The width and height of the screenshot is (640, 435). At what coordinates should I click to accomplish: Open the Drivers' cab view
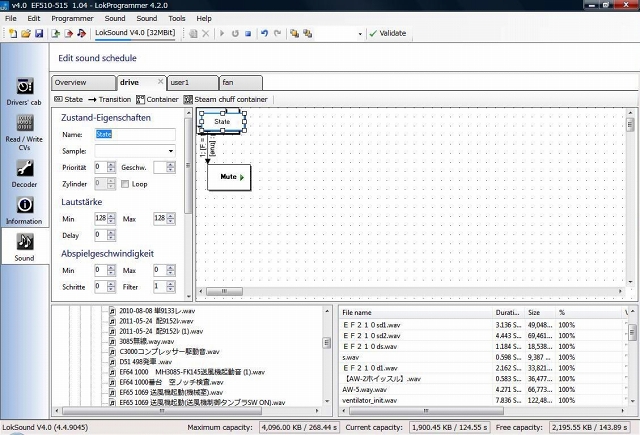tap(24, 91)
